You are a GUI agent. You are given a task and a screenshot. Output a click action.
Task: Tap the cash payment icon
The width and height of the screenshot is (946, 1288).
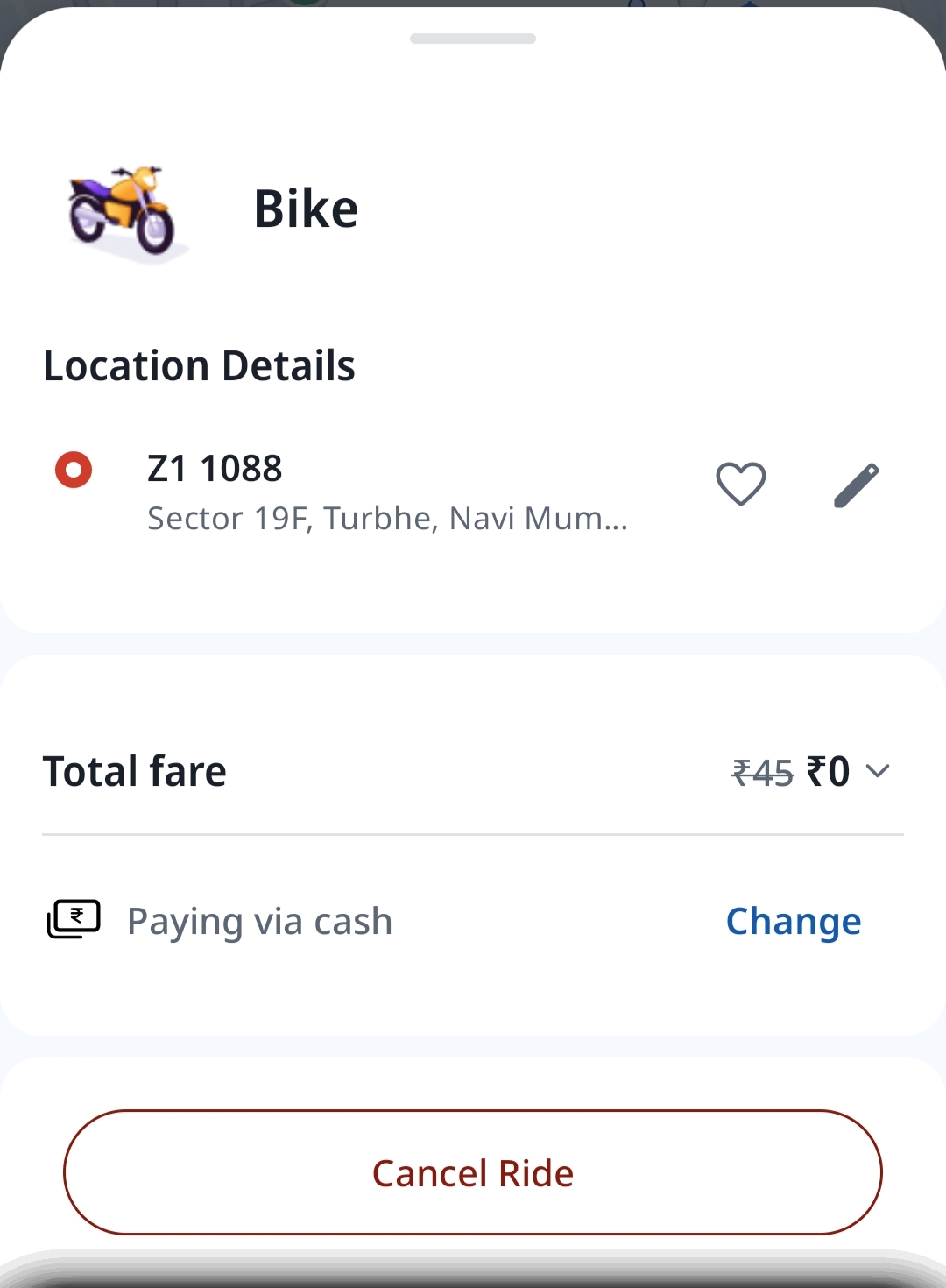click(x=74, y=919)
